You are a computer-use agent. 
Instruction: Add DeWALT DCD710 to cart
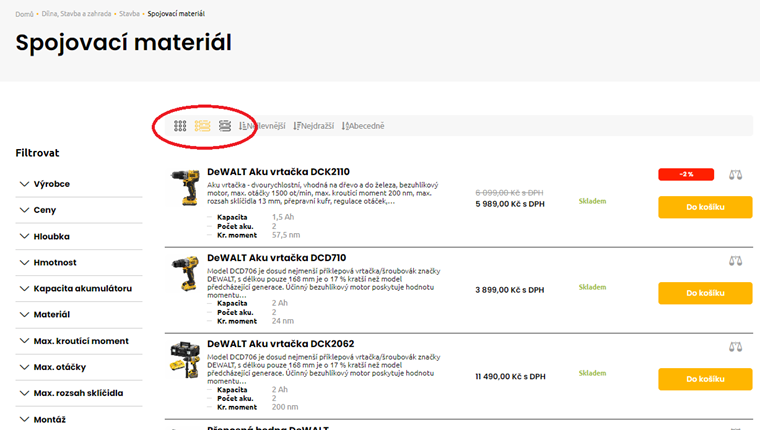tap(705, 293)
